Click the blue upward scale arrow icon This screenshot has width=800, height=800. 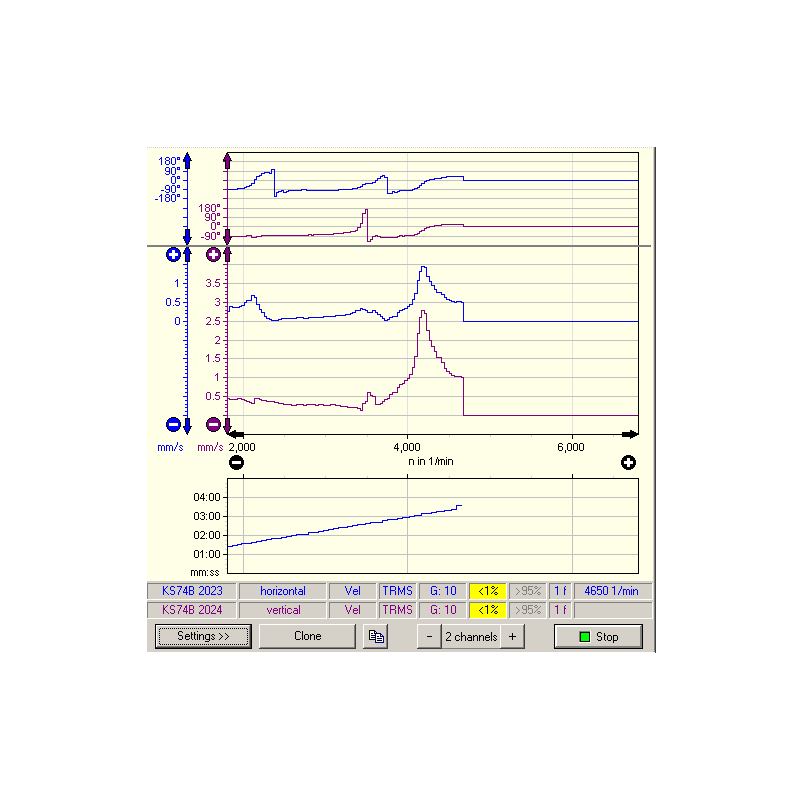coord(186,160)
